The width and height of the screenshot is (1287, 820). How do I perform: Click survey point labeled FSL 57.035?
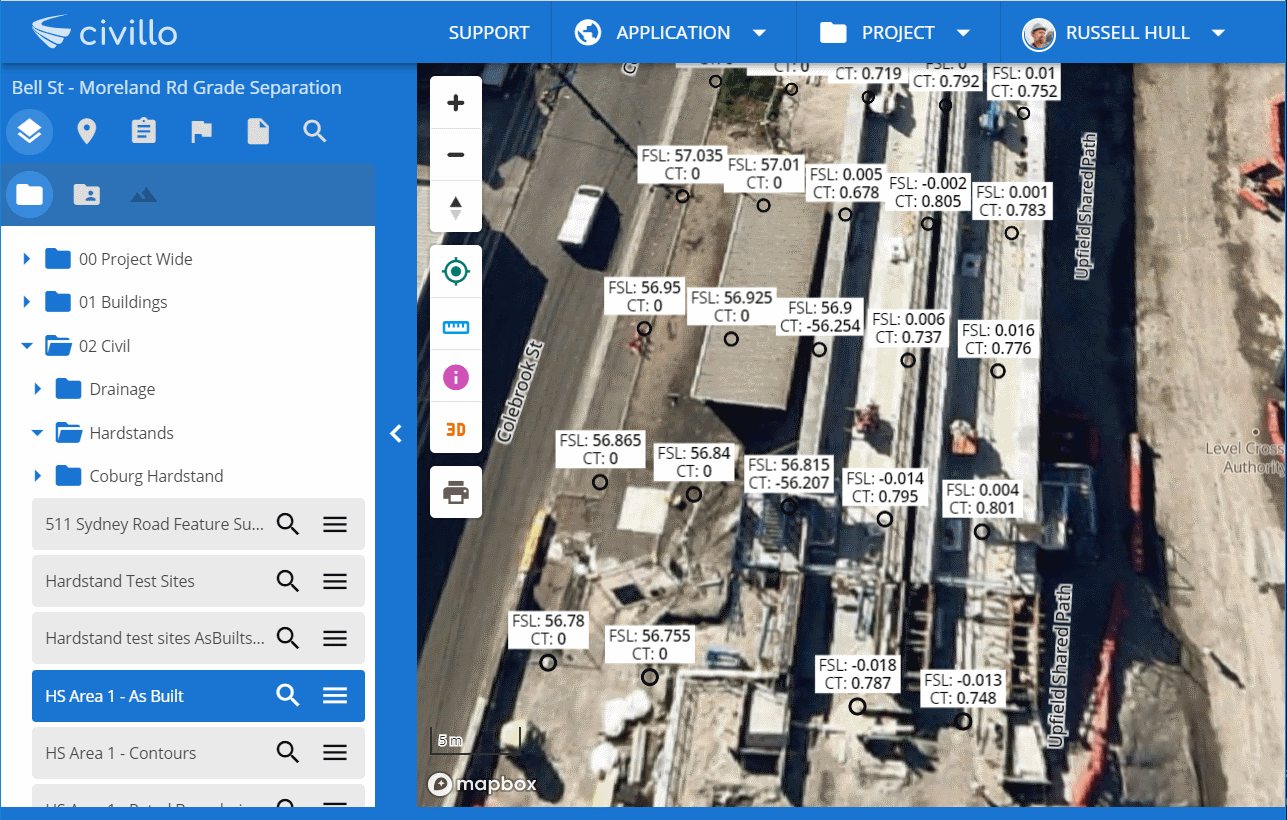coord(682,196)
